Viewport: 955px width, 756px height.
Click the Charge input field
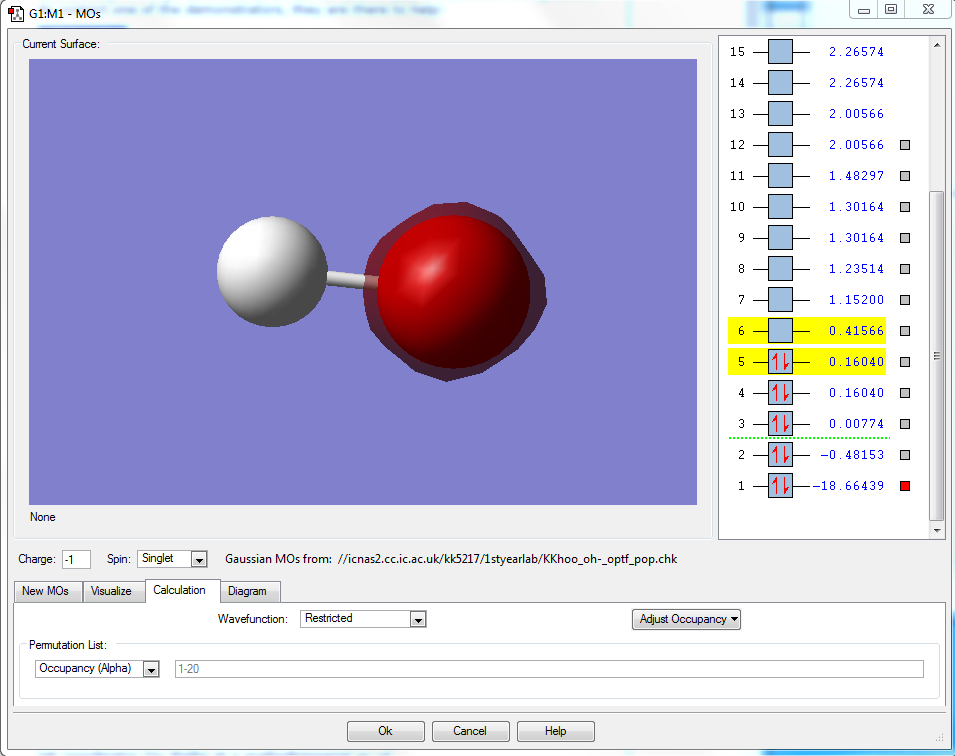pyautogui.click(x=76, y=559)
